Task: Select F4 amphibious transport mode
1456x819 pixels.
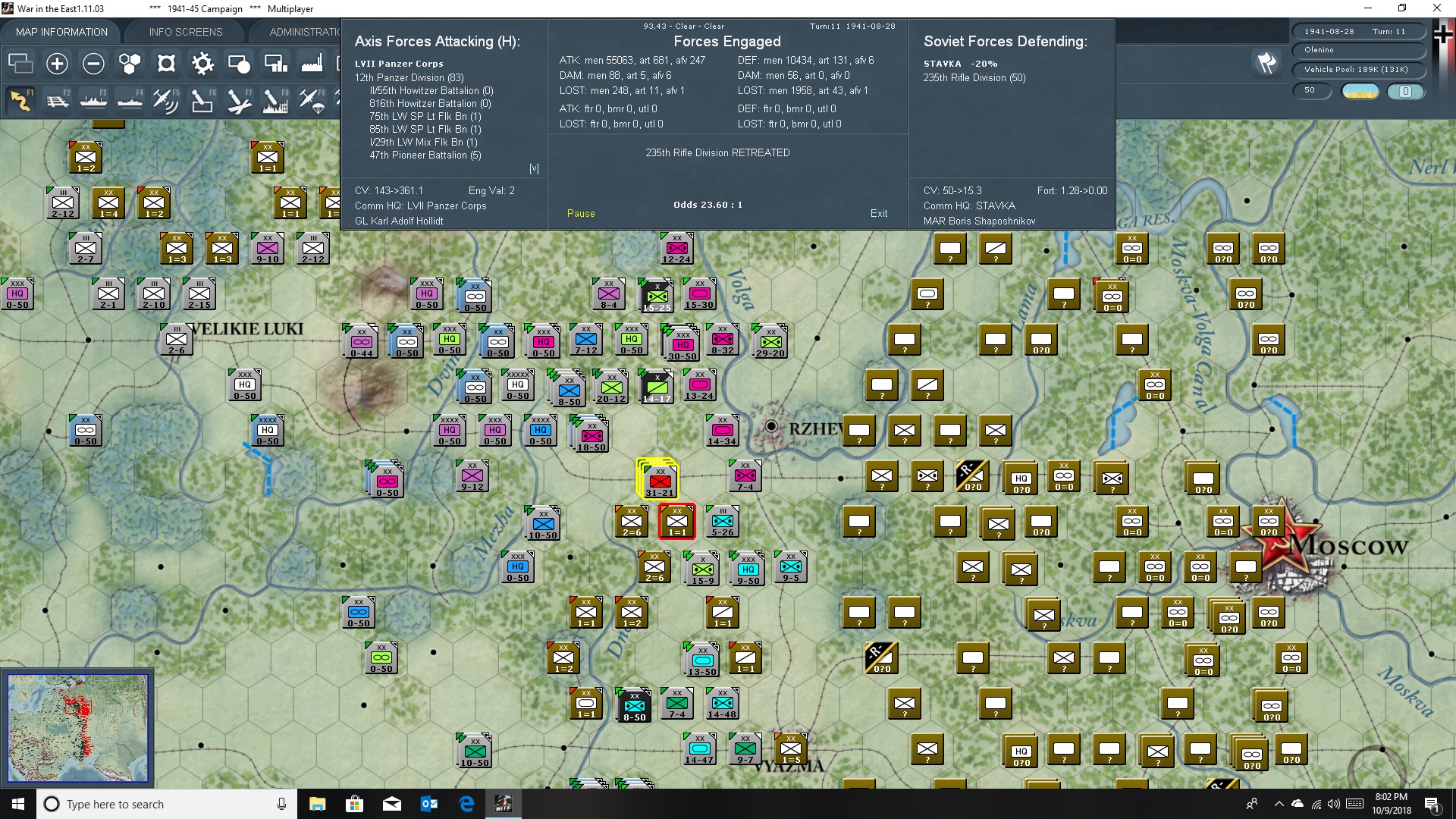Action: click(130, 100)
